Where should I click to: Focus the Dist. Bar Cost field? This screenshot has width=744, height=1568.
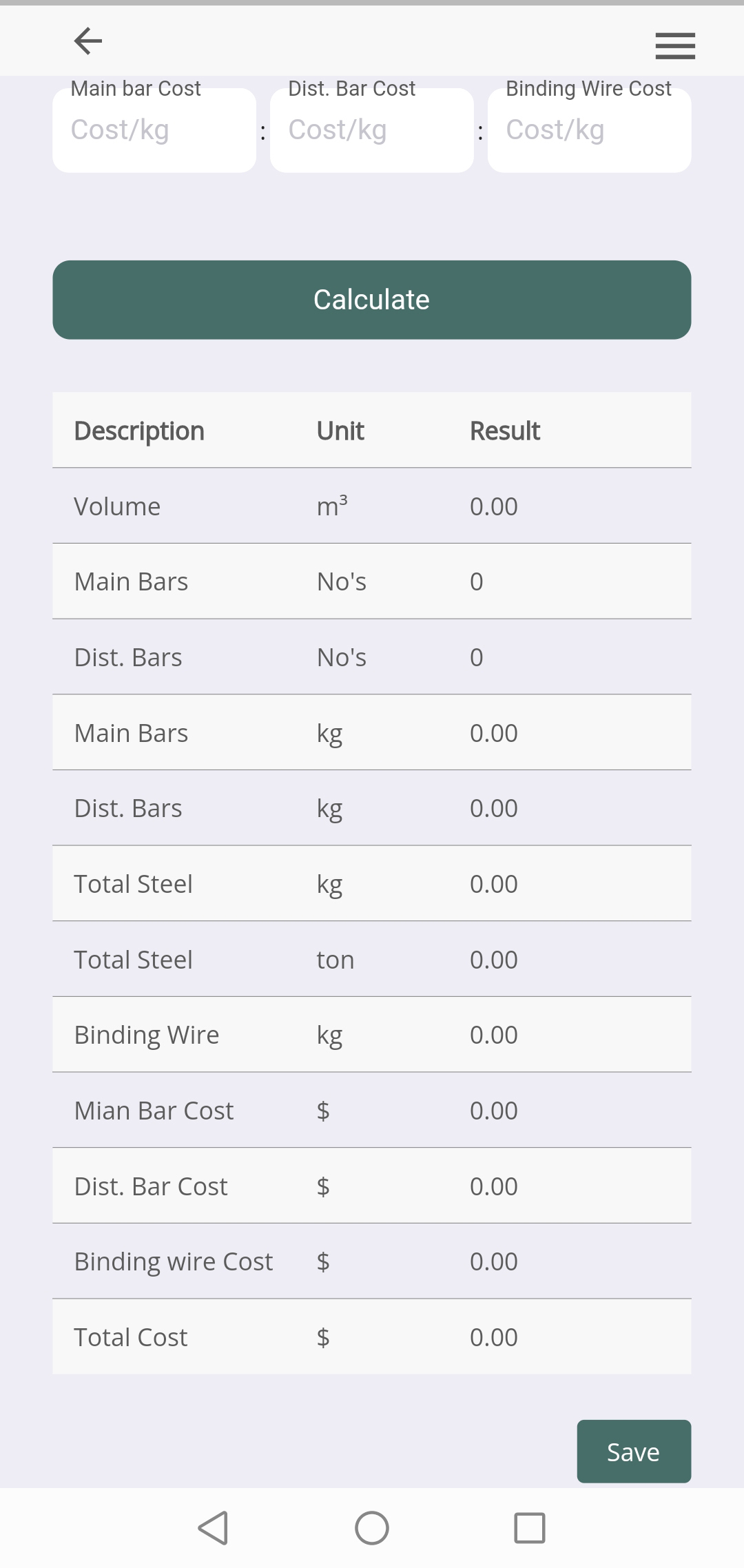pos(371,130)
